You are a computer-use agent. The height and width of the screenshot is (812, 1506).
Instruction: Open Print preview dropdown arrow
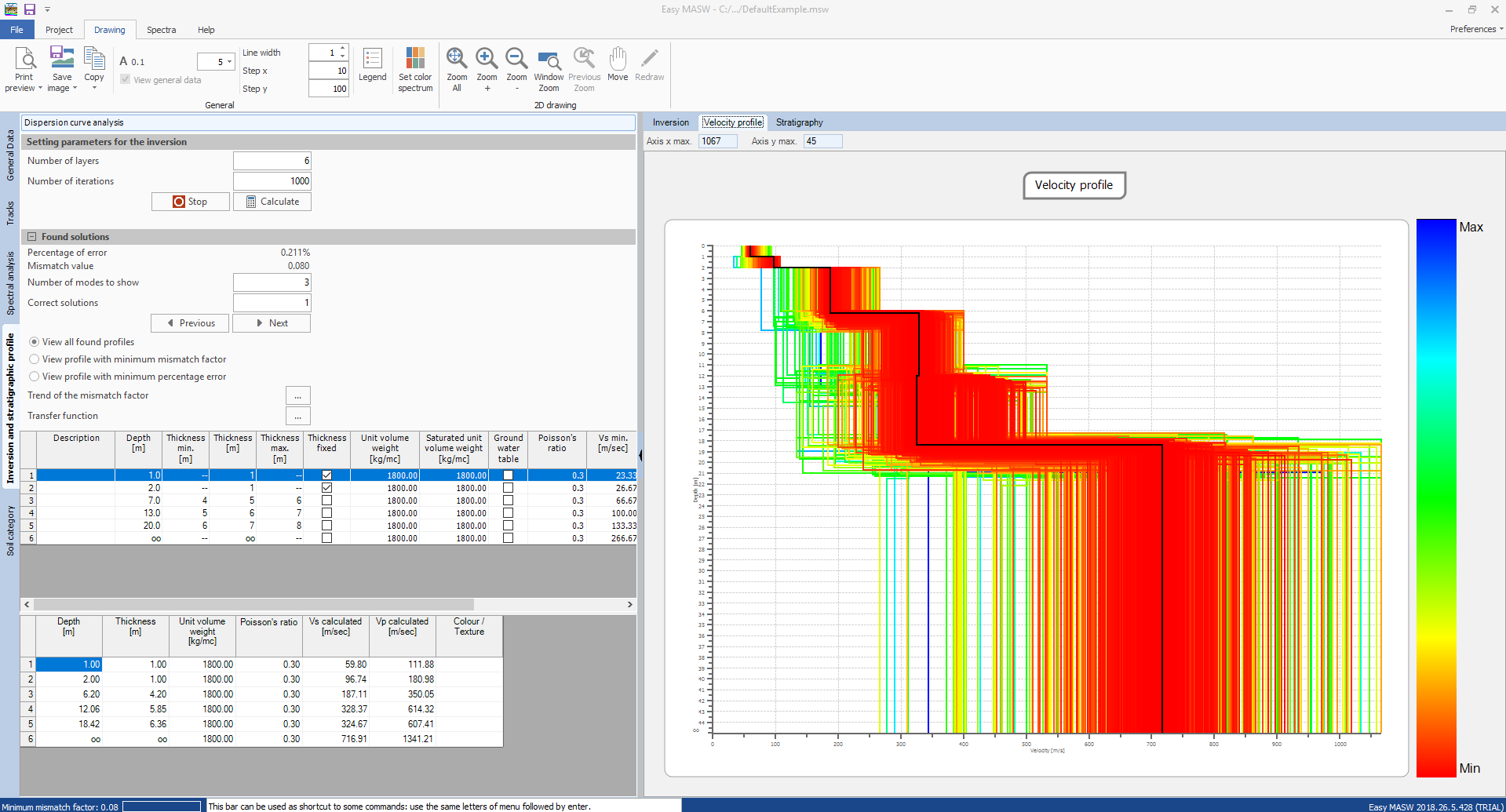tap(40, 88)
